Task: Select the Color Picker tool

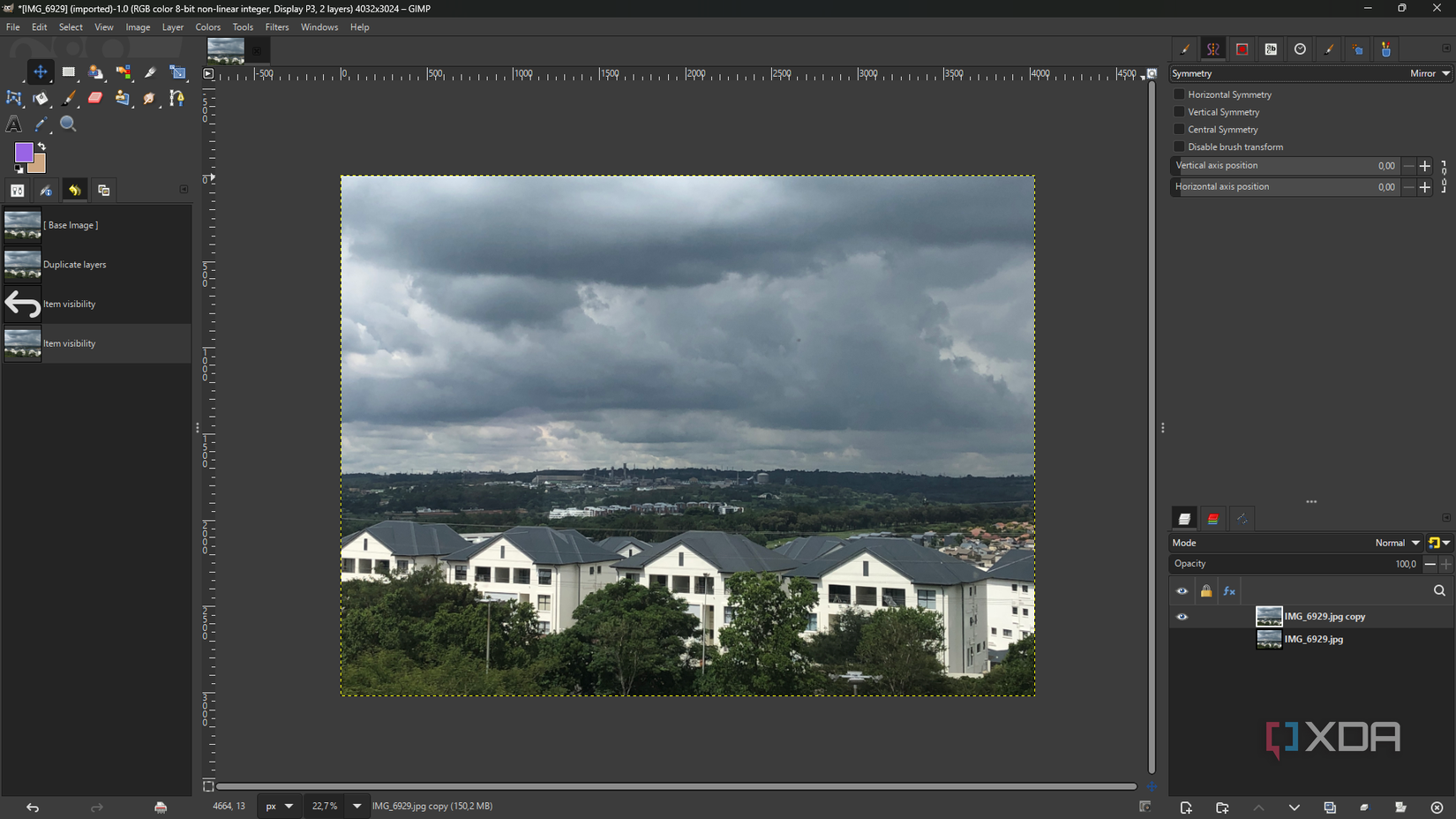Action: 41,124
